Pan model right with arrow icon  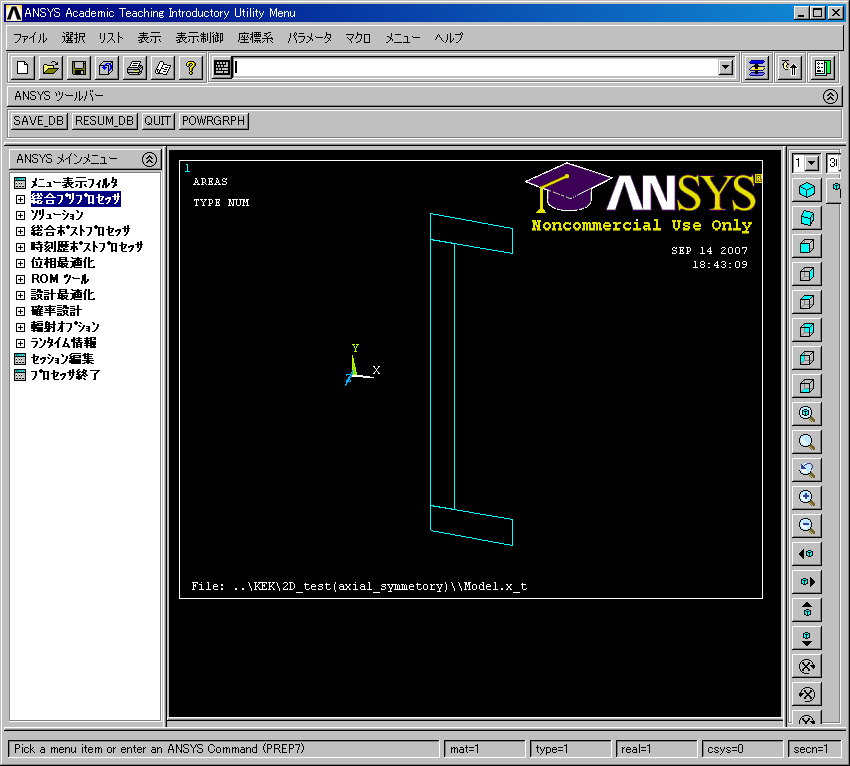click(x=807, y=582)
